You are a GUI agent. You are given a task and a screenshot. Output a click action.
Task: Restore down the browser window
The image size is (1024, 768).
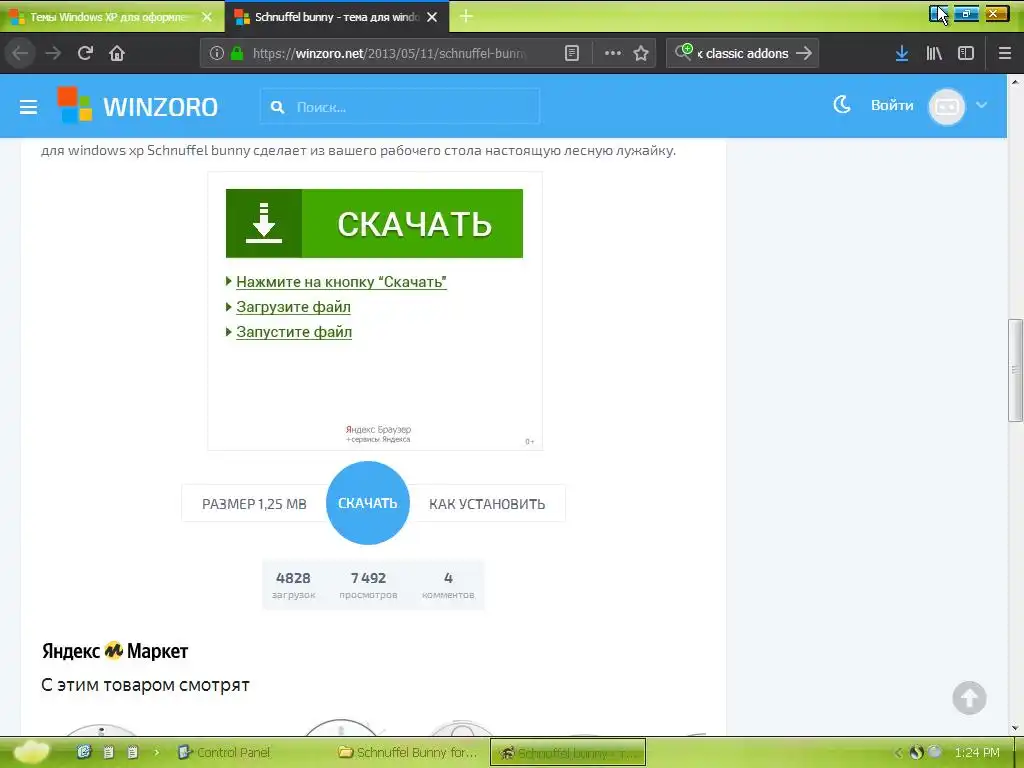pos(967,13)
